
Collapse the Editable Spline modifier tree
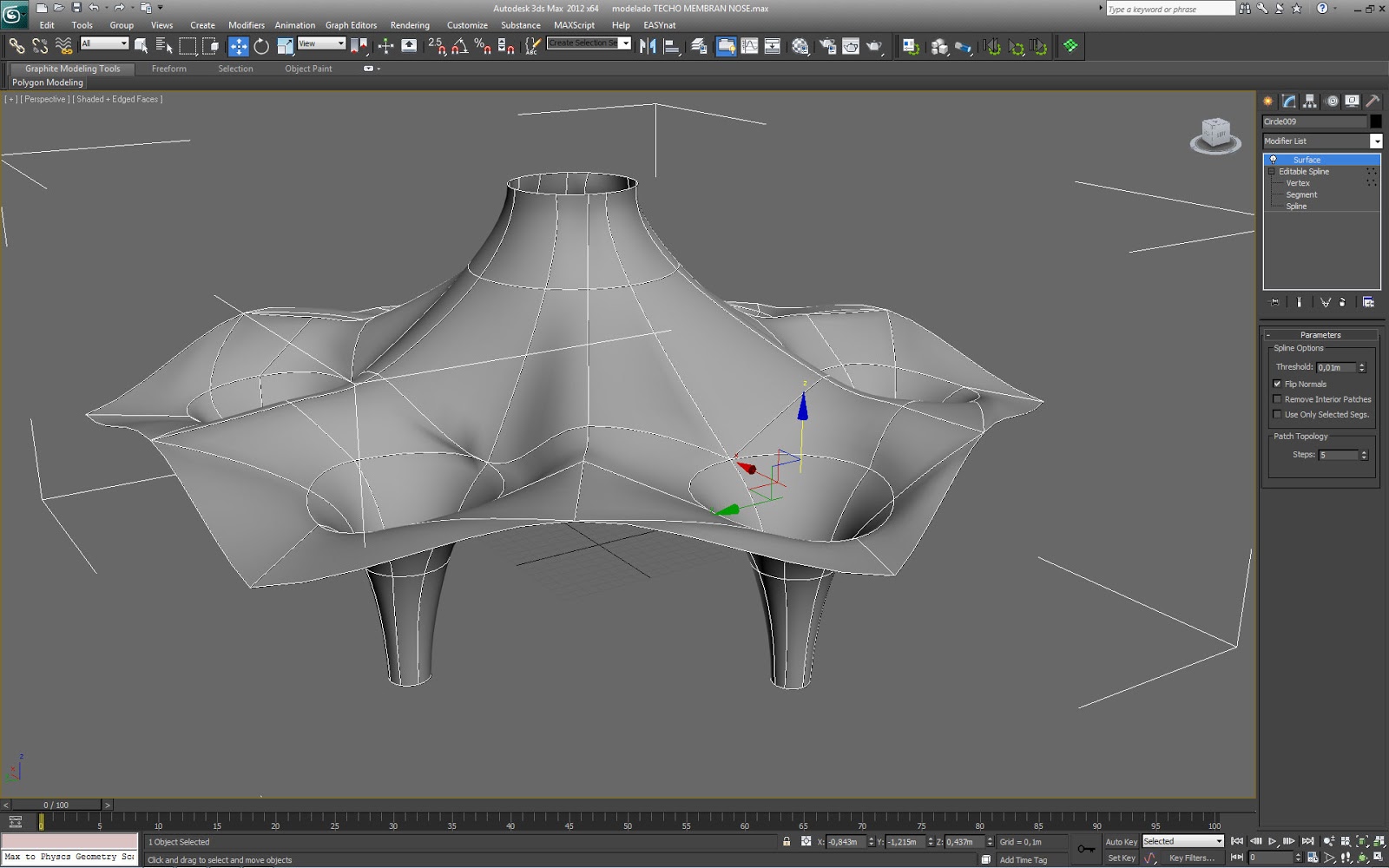1272,171
